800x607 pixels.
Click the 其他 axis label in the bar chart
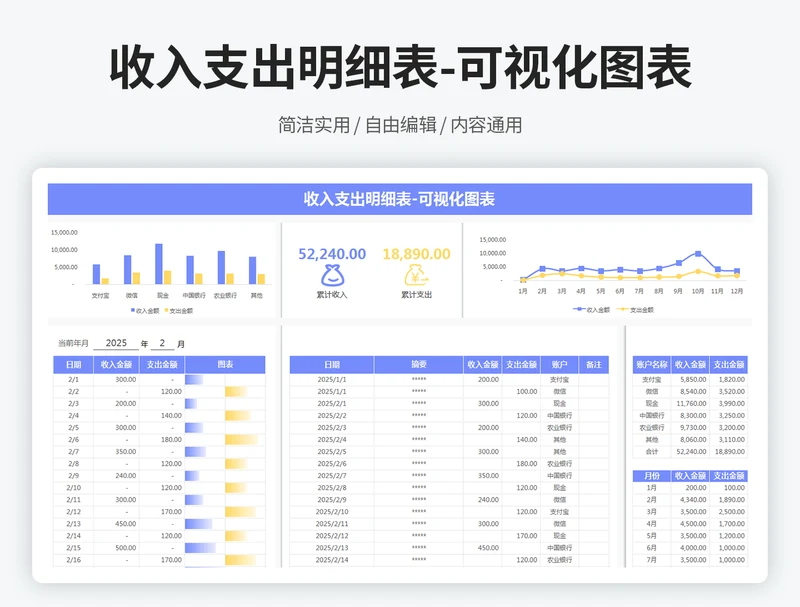click(x=257, y=295)
